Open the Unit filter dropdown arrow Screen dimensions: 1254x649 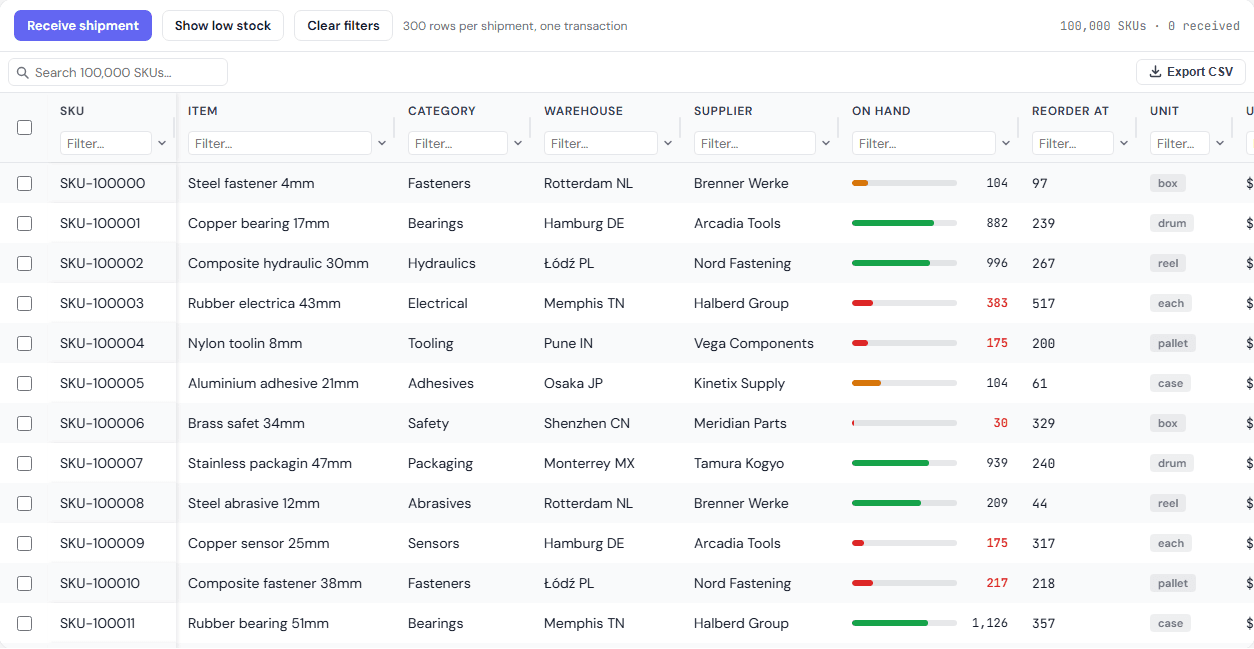[1220, 143]
